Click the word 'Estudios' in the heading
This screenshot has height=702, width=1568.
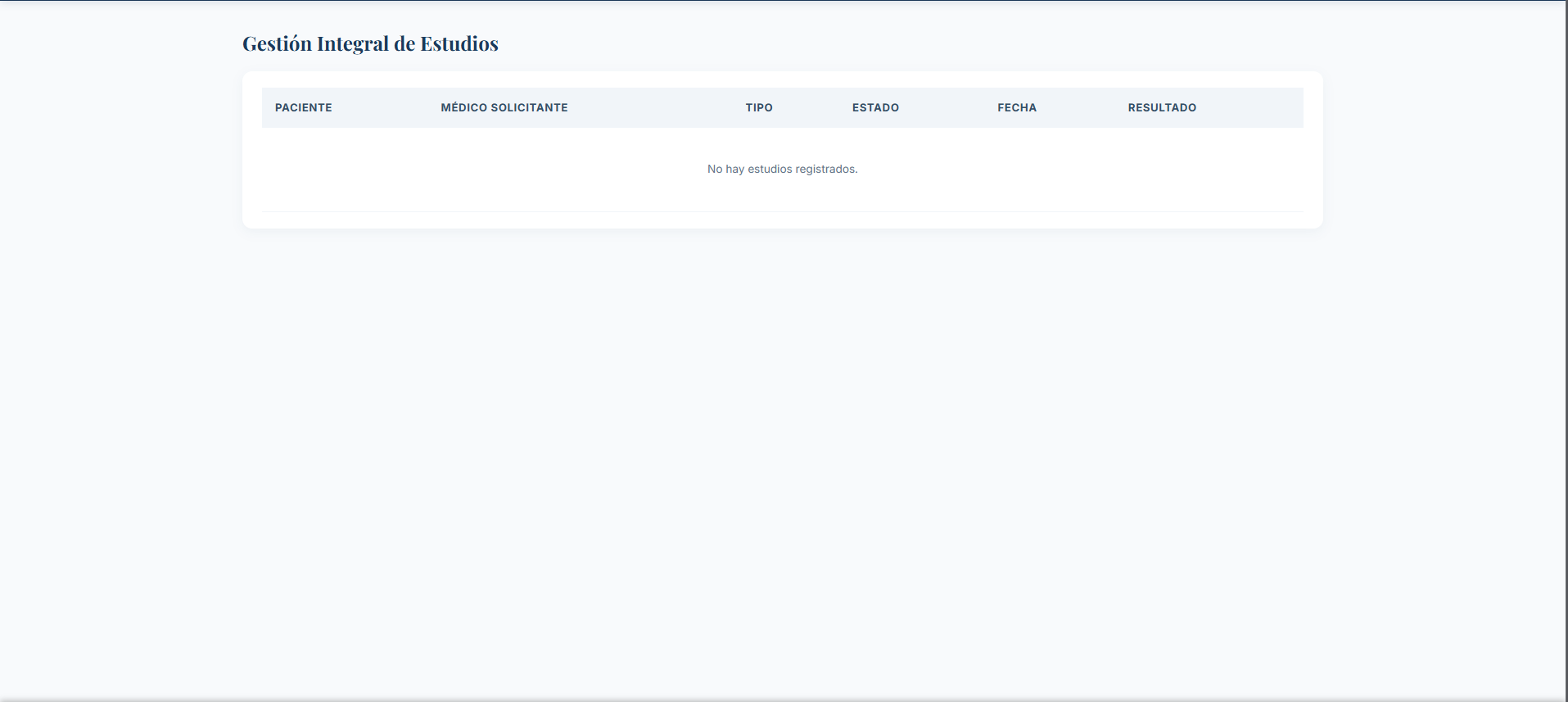pyautogui.click(x=459, y=44)
